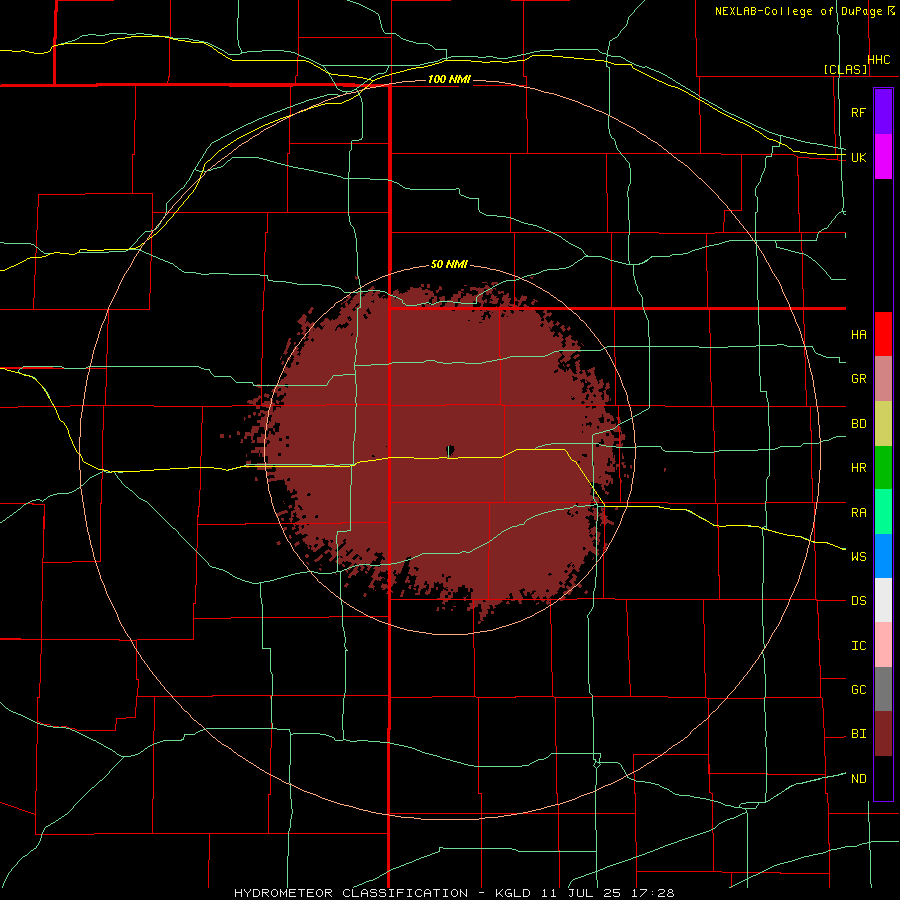Image resolution: width=900 pixels, height=900 pixels.
Task: Click the GR legend label
Action: click(x=858, y=379)
